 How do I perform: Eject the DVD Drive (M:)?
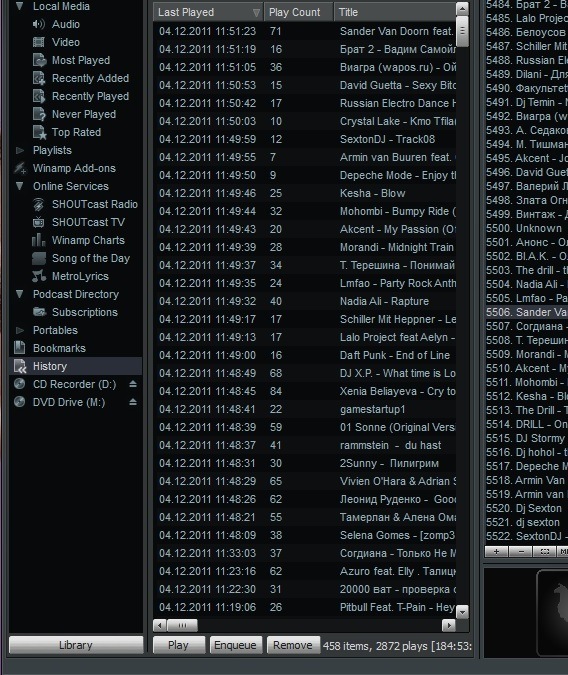pos(133,402)
